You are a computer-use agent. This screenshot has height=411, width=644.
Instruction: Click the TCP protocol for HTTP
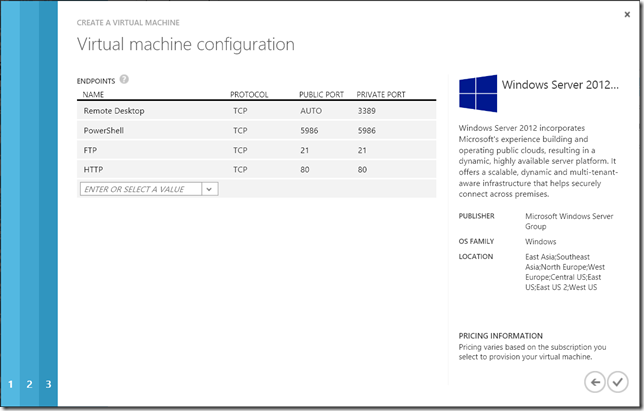point(240,170)
